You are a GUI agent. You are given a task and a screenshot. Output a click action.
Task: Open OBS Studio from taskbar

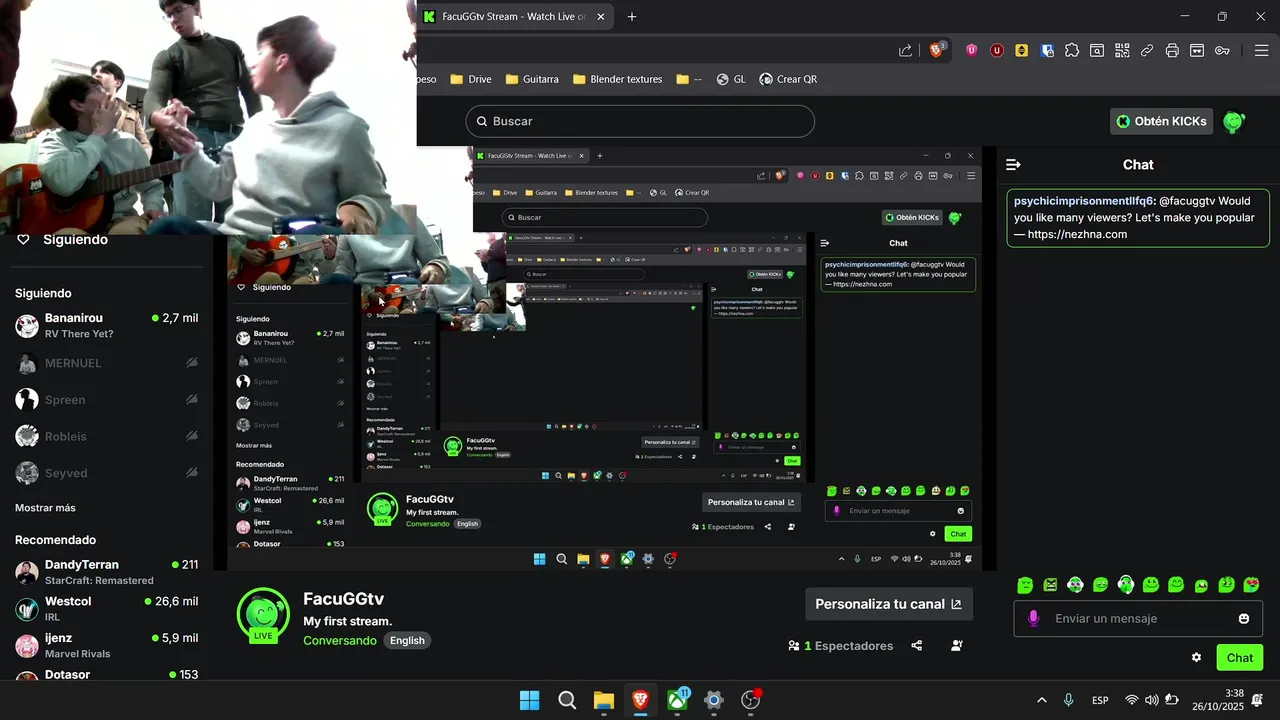pyautogui.click(x=751, y=700)
